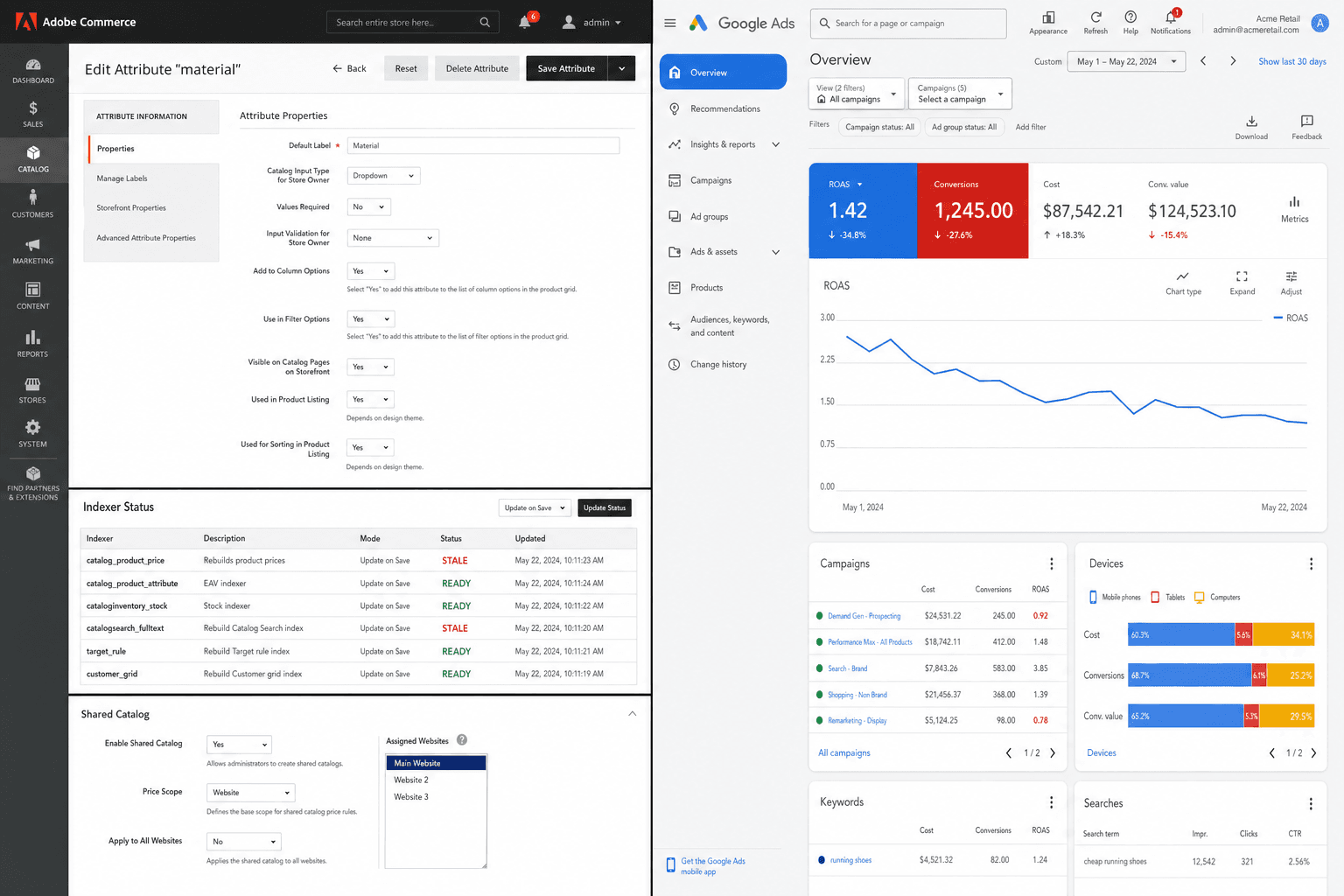
Task: Toggle Google Ads hamburger menu
Action: (x=670, y=24)
